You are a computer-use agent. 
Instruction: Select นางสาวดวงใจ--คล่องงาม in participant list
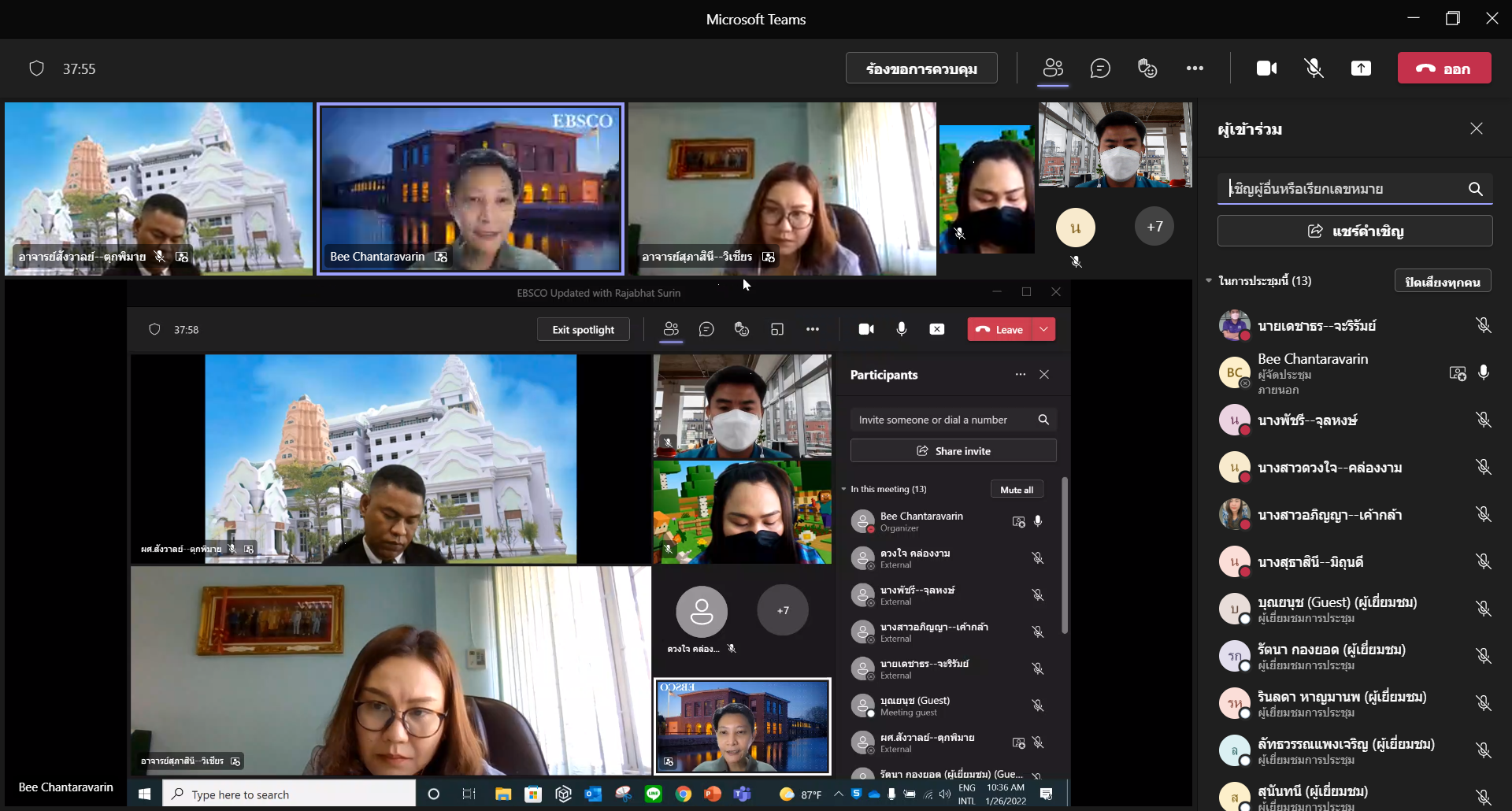pos(1329,468)
